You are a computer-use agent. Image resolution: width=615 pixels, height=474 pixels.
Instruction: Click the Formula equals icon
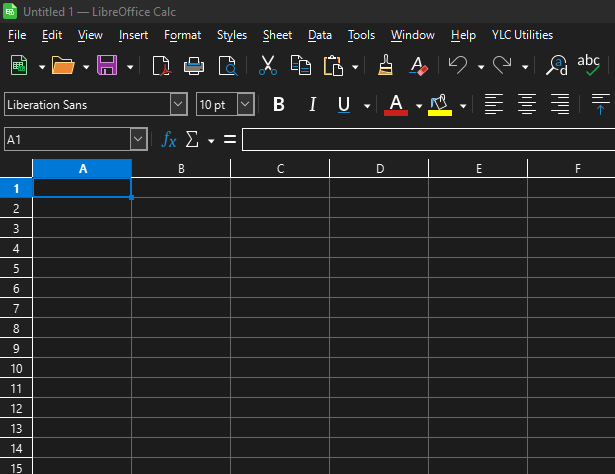coord(230,139)
